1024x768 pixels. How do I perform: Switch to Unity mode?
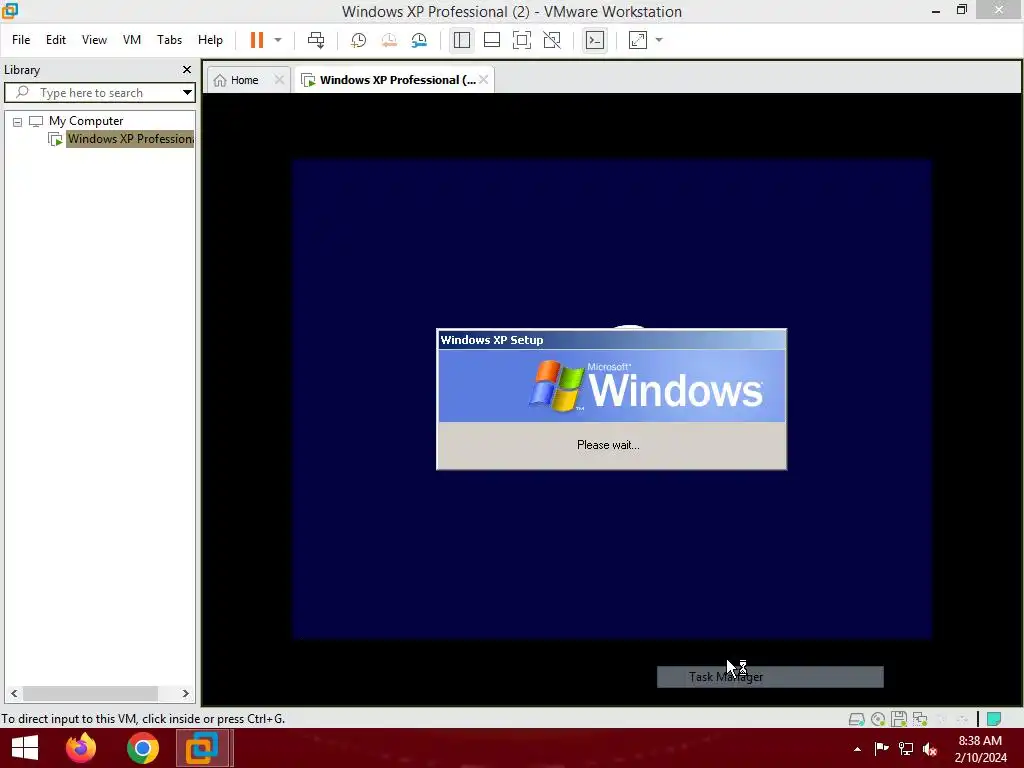(552, 40)
